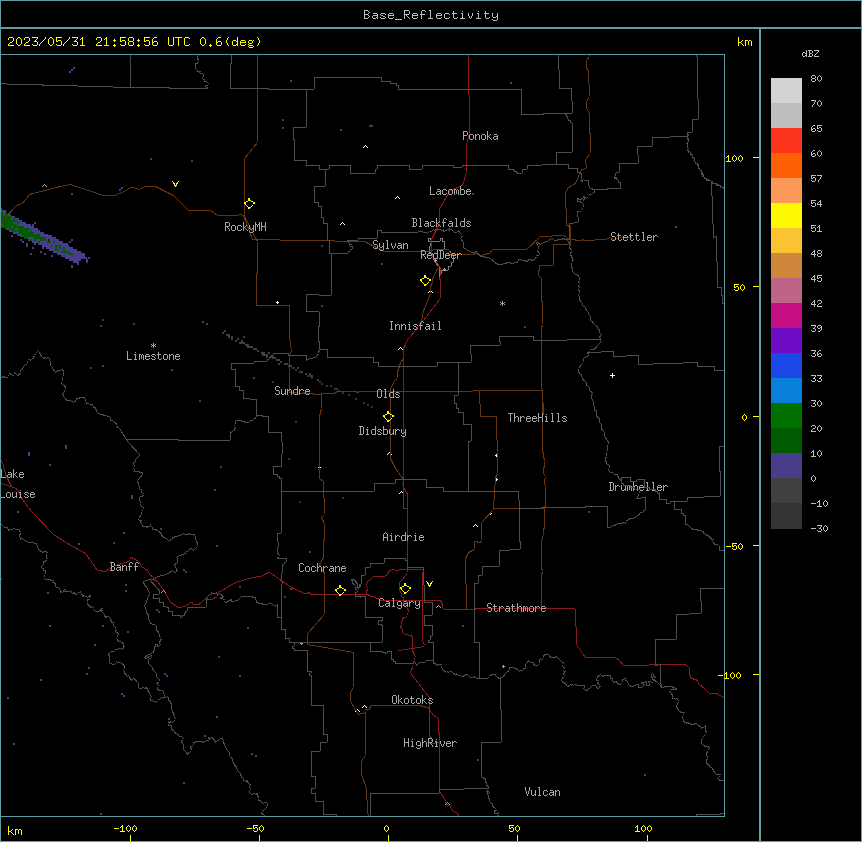Click the white asterisk east of Innisfail

coord(502,303)
